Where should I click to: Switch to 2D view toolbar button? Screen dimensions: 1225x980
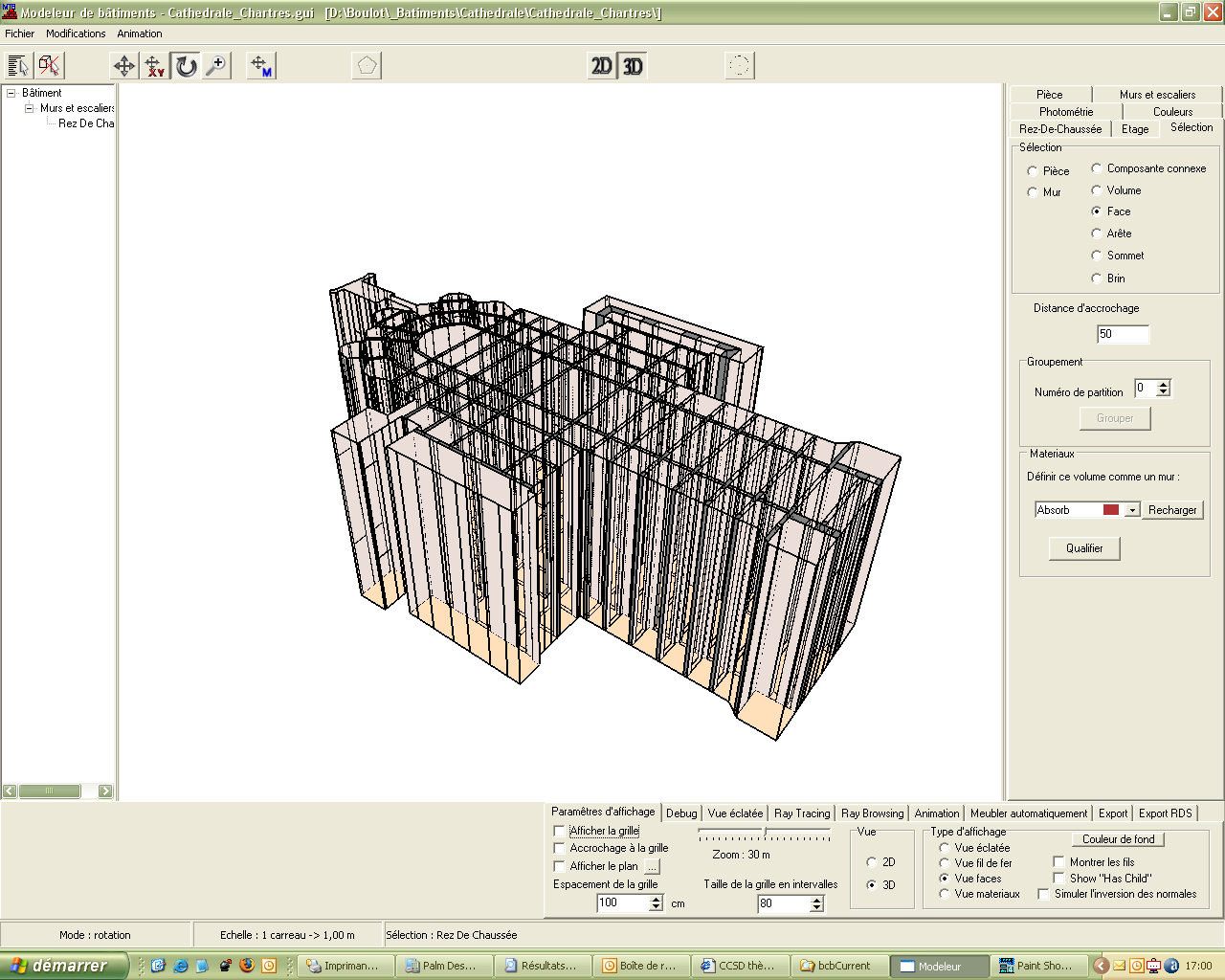click(601, 66)
